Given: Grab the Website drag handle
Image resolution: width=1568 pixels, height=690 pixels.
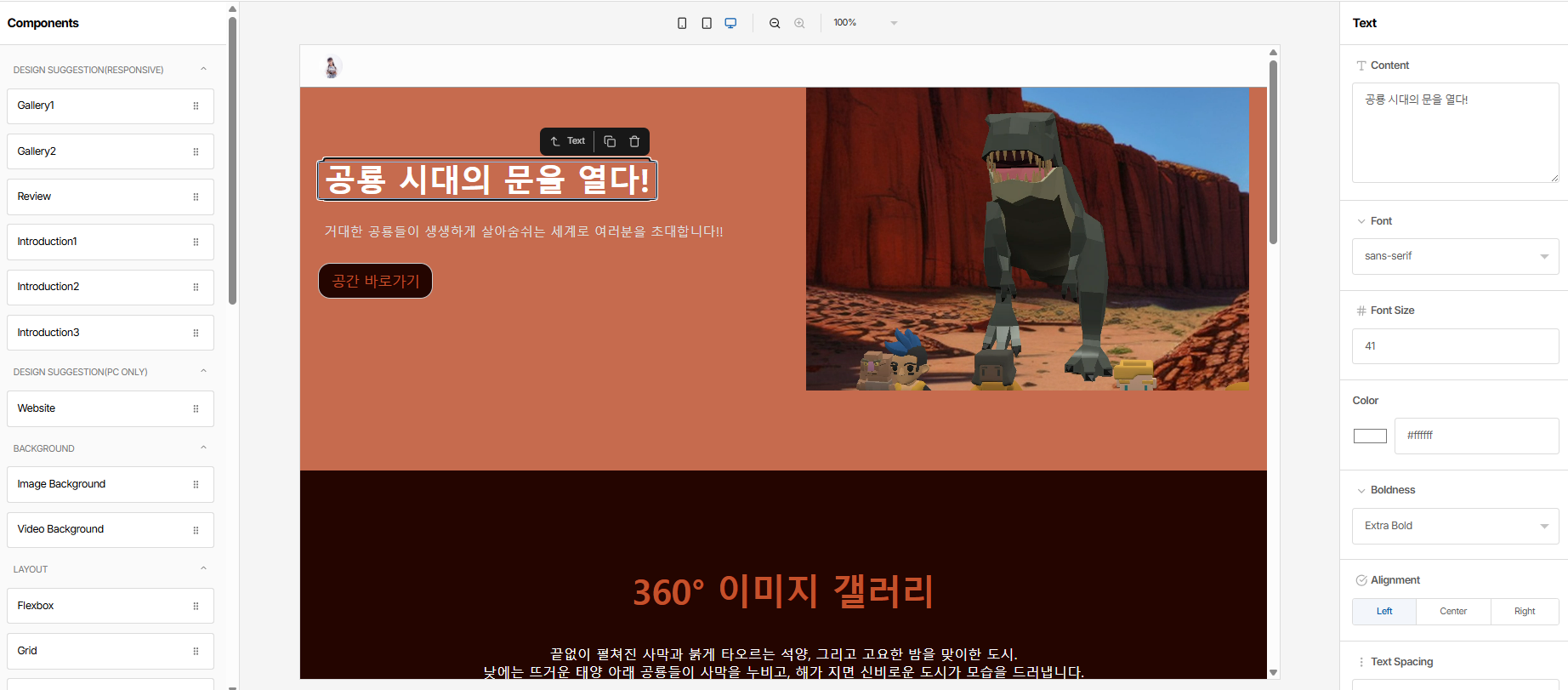Looking at the screenshot, I should click(x=196, y=408).
